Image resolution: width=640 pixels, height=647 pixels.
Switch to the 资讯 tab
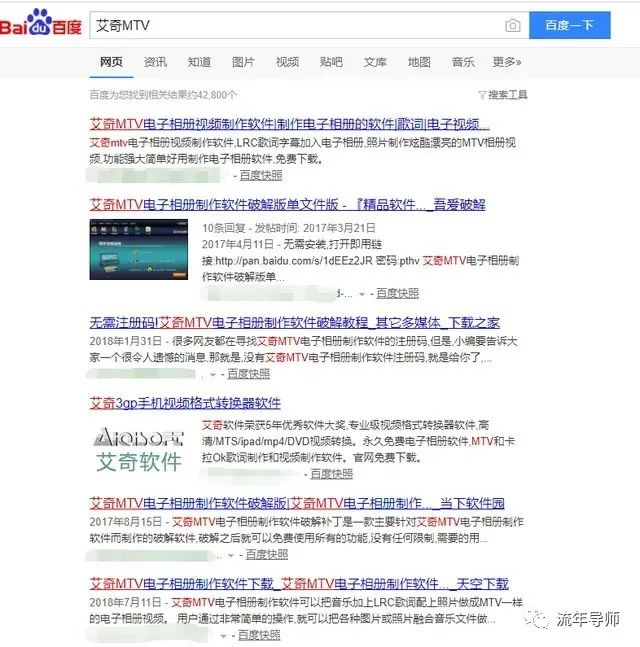click(x=155, y=62)
